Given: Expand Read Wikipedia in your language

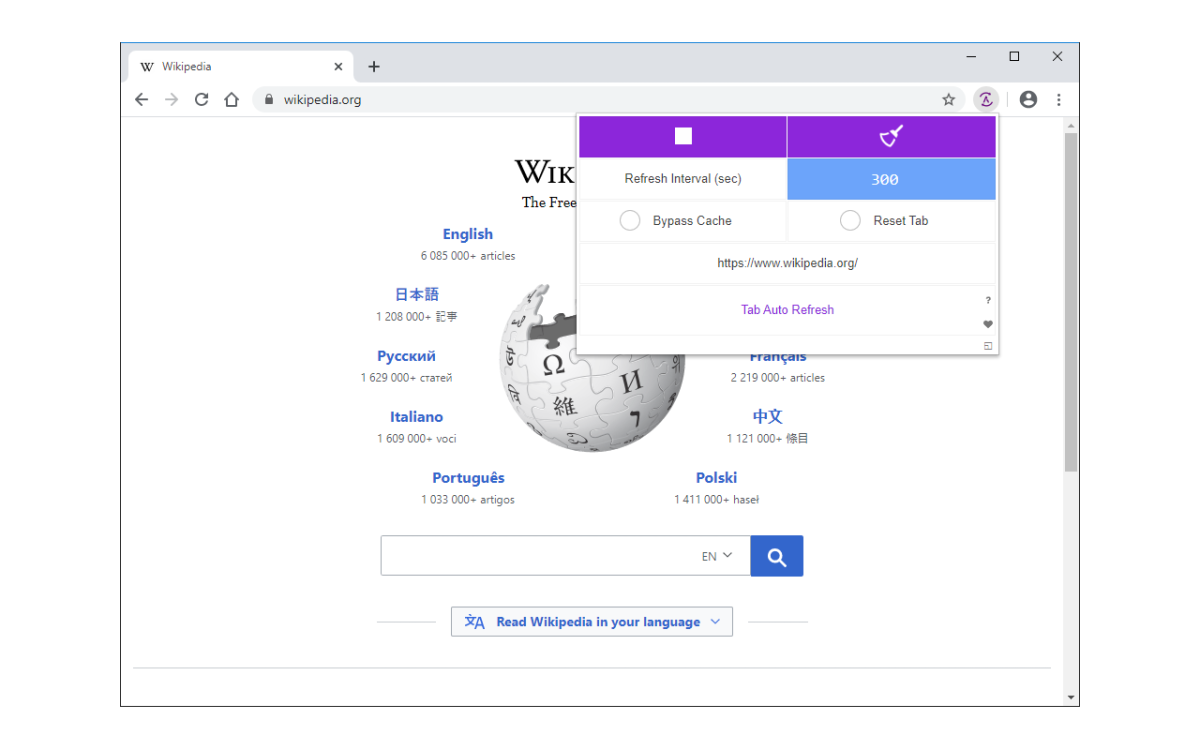Looking at the screenshot, I should click(592, 622).
